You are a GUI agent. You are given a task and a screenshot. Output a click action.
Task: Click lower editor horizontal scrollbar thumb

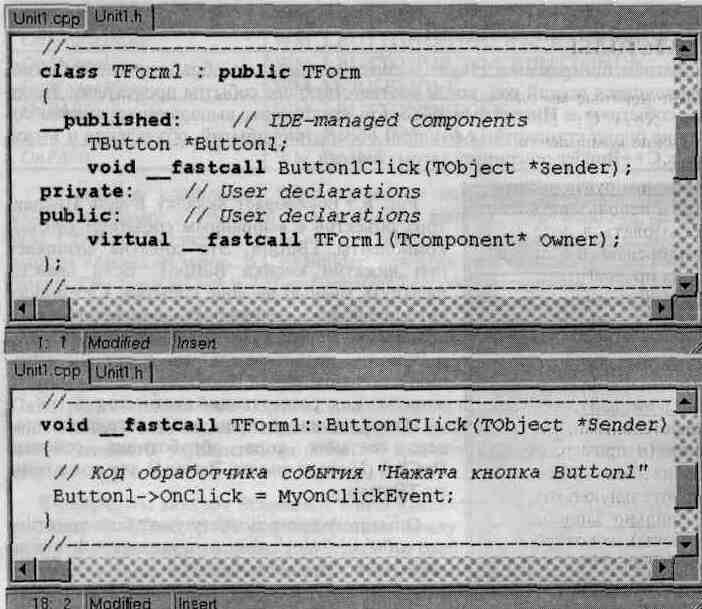click(x=52, y=569)
